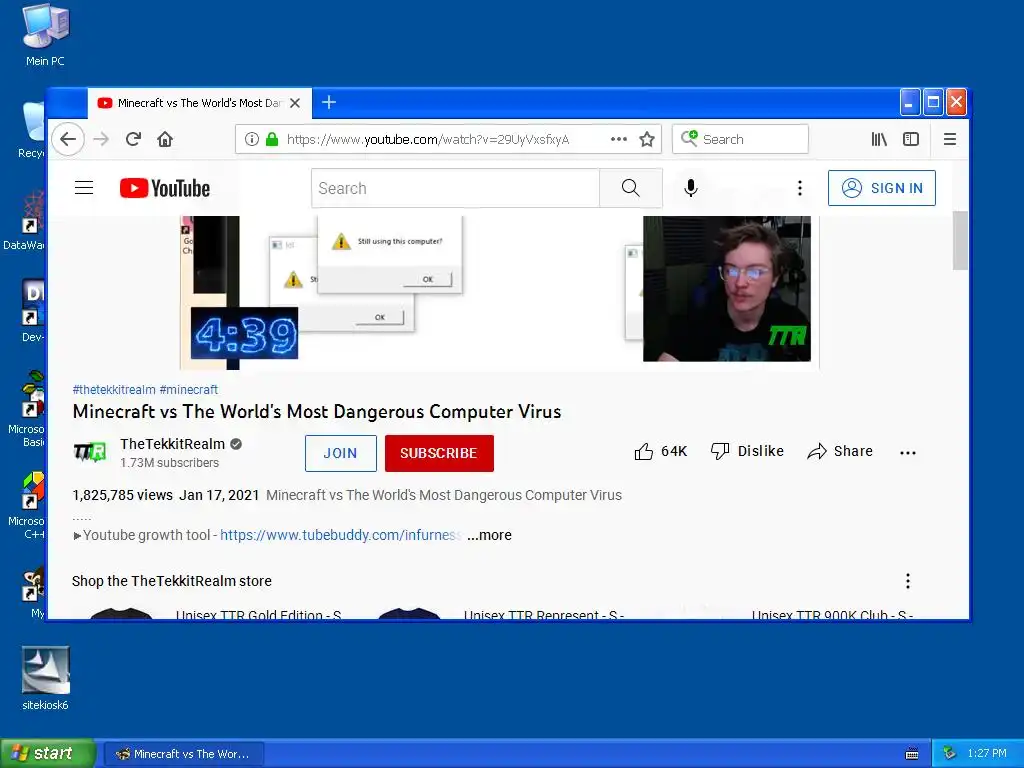The width and height of the screenshot is (1024, 768).
Task: Click the YouTube search magnifier button
Action: 631,188
